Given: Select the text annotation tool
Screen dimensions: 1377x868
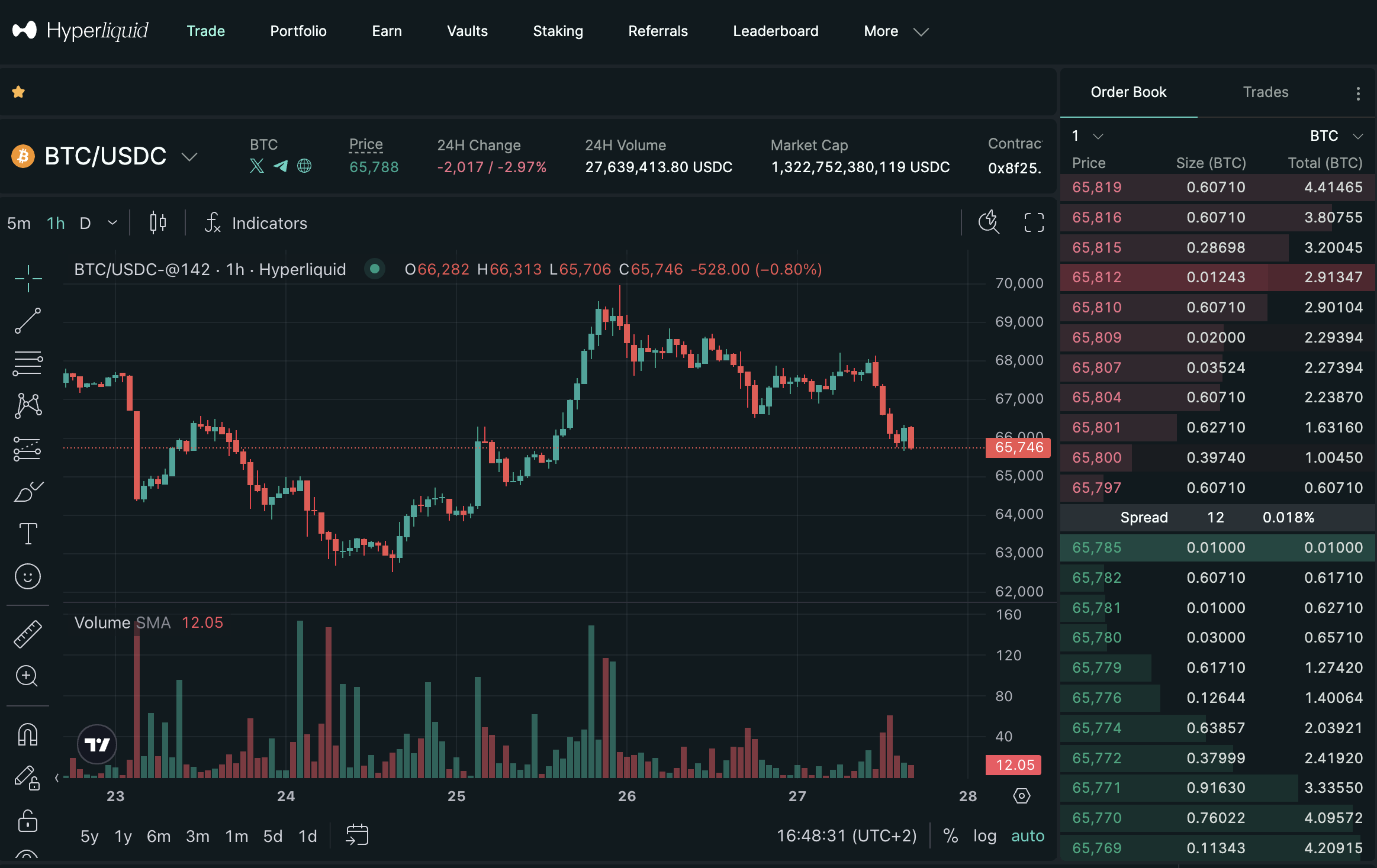Looking at the screenshot, I should coord(27,534).
